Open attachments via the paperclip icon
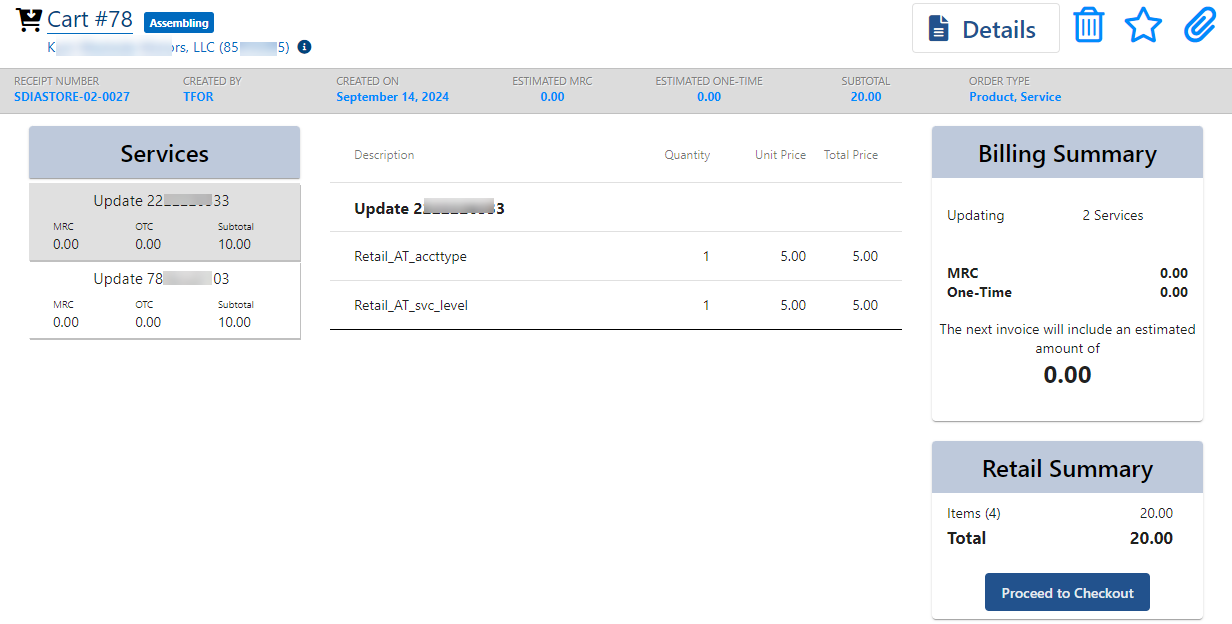The image size is (1232, 624). pyautogui.click(x=1199, y=26)
